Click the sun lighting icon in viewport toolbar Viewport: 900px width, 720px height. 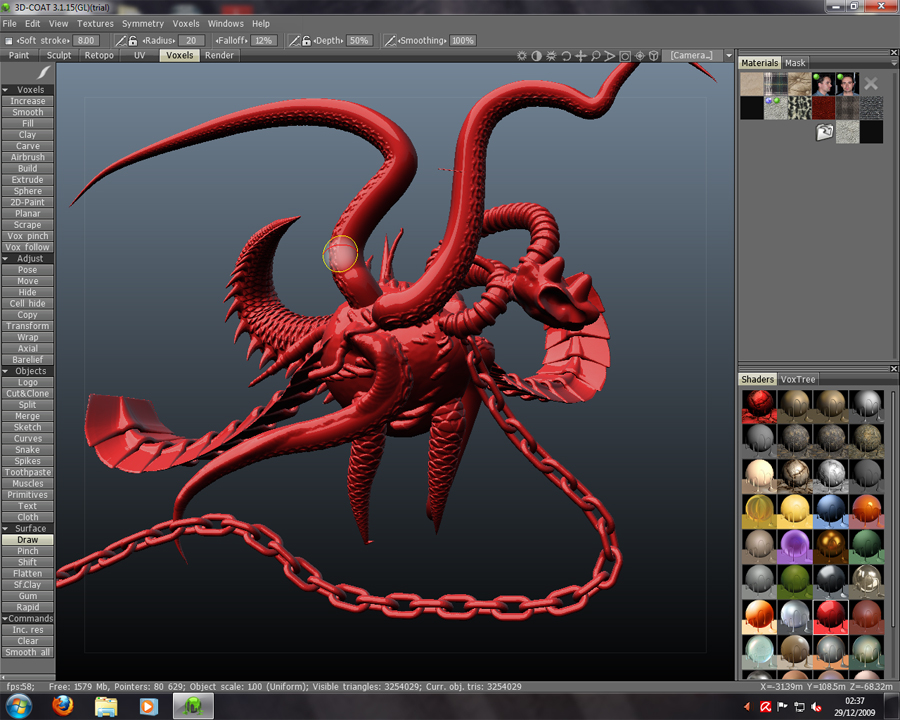coord(521,56)
